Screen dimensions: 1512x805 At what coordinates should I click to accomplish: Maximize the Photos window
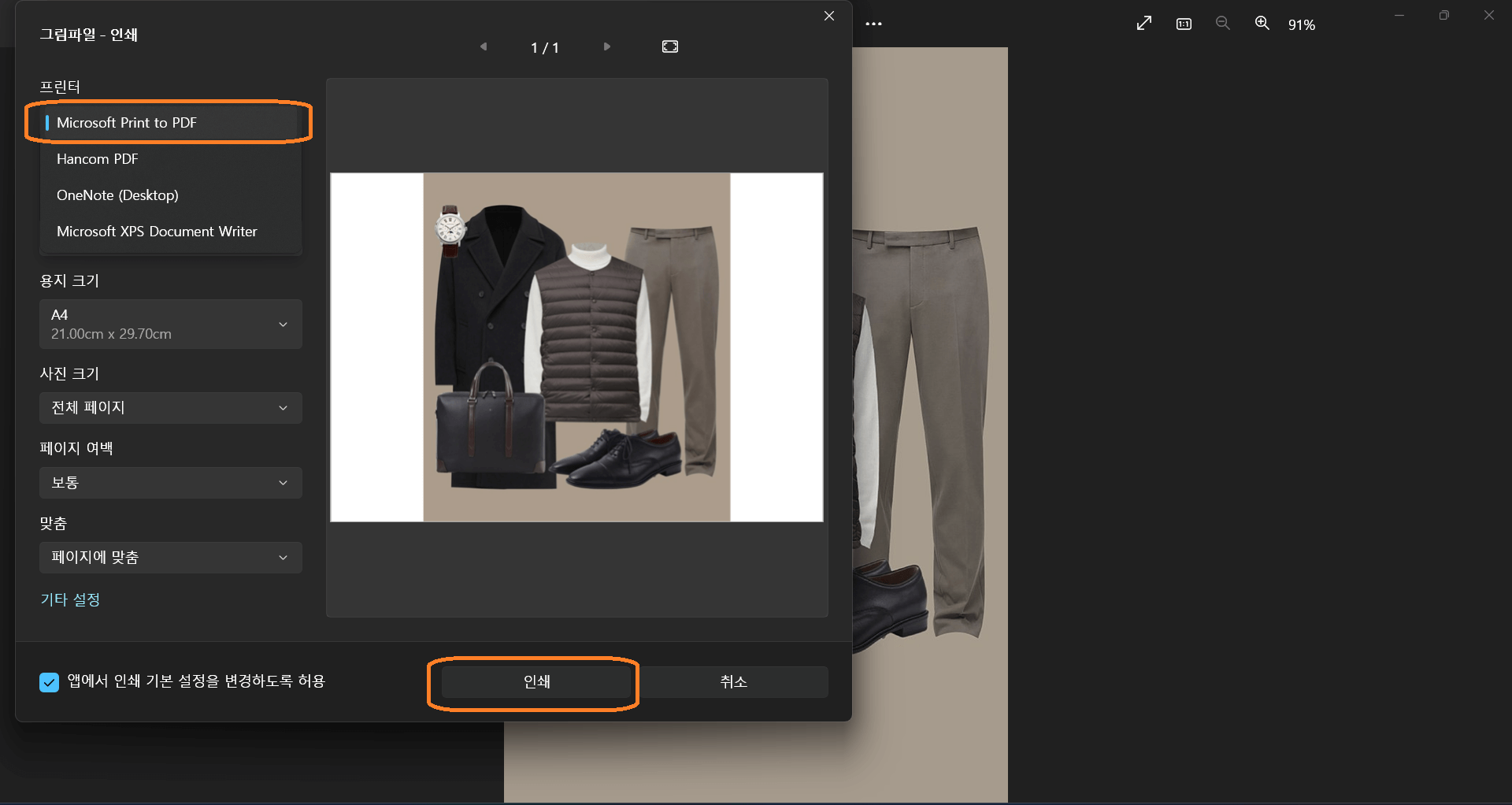[x=1444, y=15]
